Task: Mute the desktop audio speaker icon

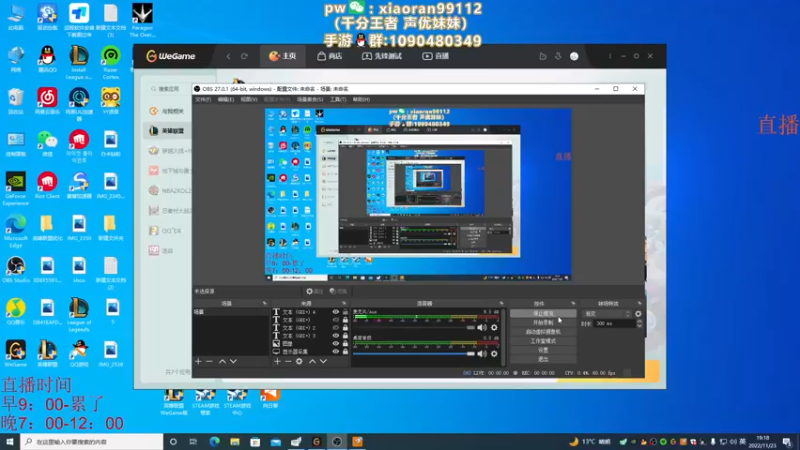Action: [482, 354]
